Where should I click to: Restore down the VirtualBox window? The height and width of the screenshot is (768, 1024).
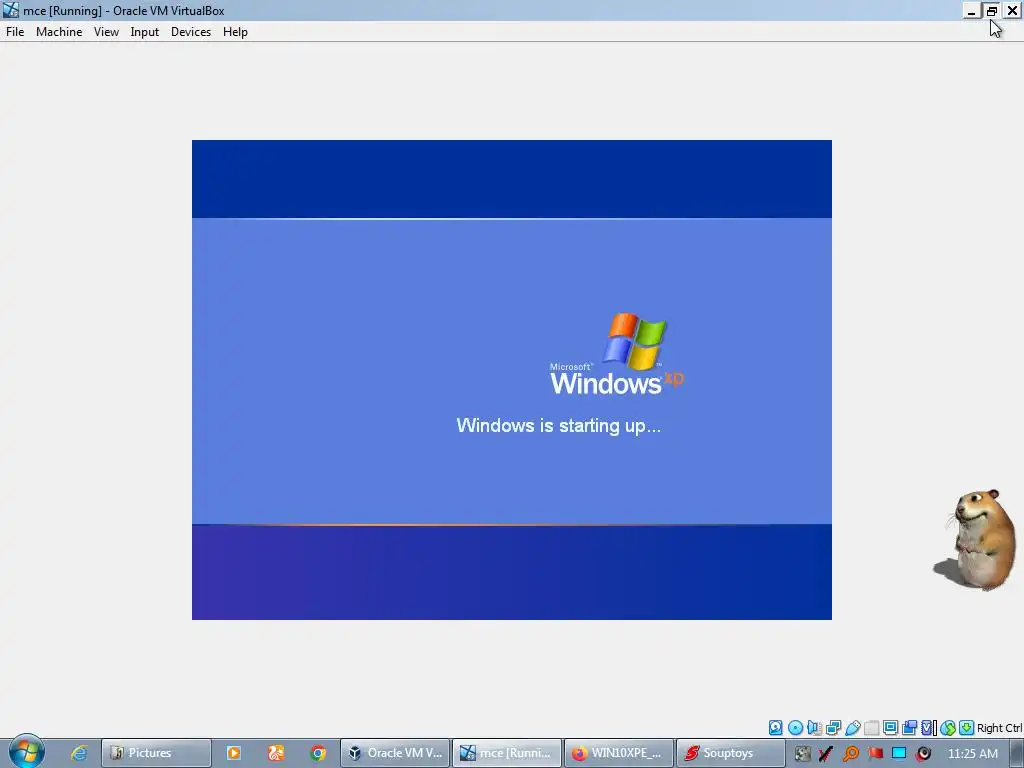click(991, 10)
